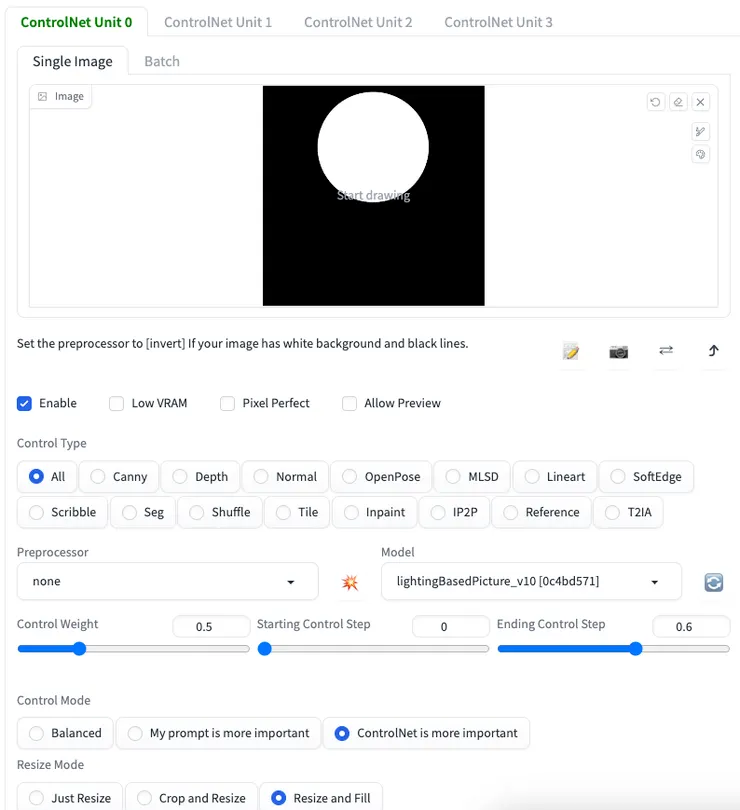Switch to ControlNet Unit 1 tab
Viewport: 740px width, 810px height.
[218, 22]
